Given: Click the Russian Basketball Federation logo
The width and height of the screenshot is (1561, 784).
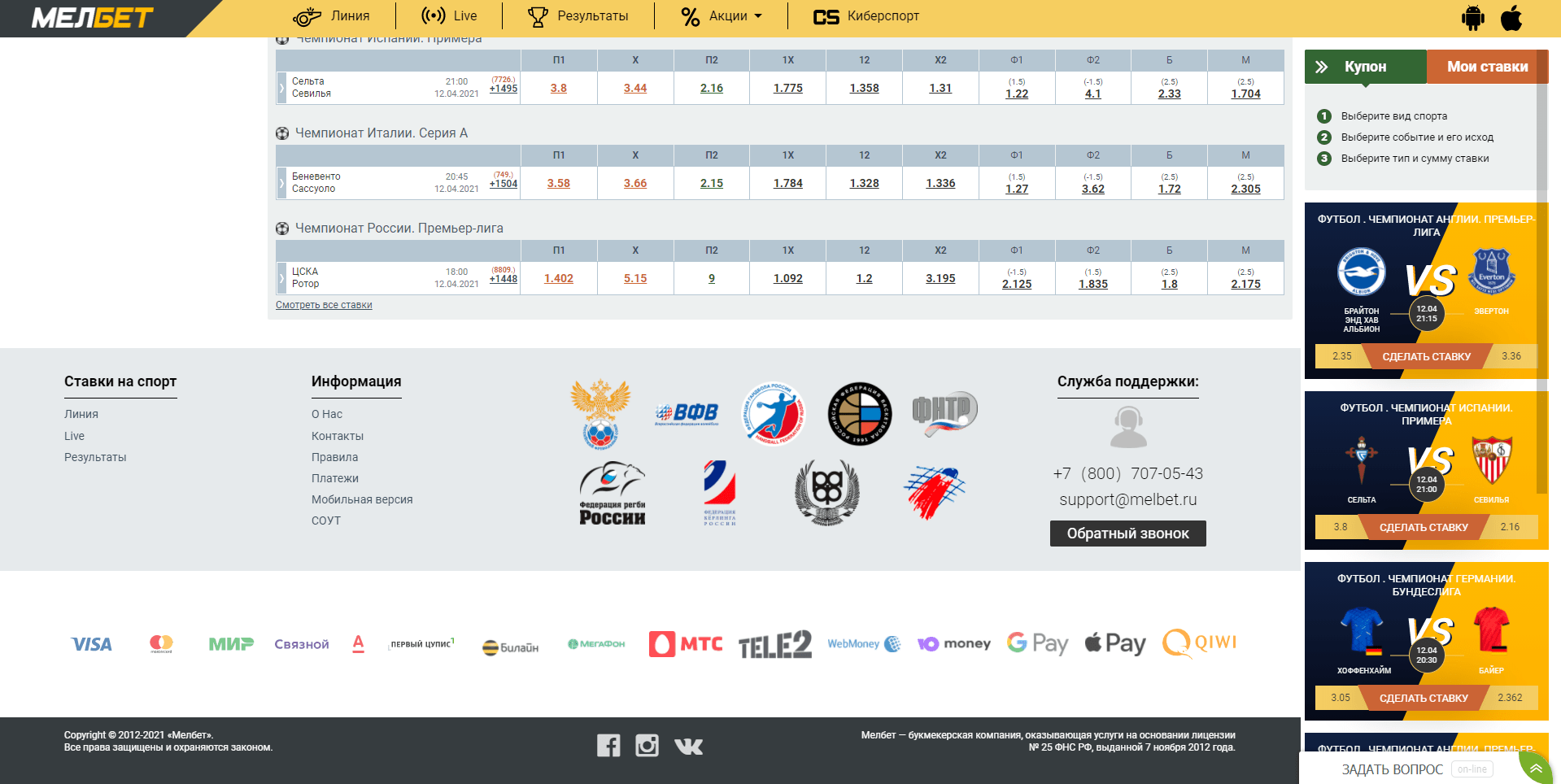Looking at the screenshot, I should tap(860, 414).
